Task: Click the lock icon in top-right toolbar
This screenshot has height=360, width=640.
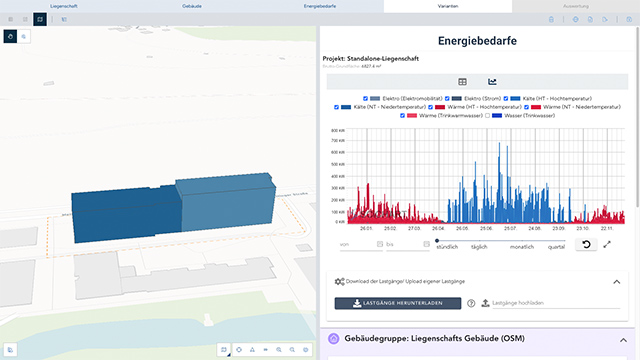Action: 551,19
